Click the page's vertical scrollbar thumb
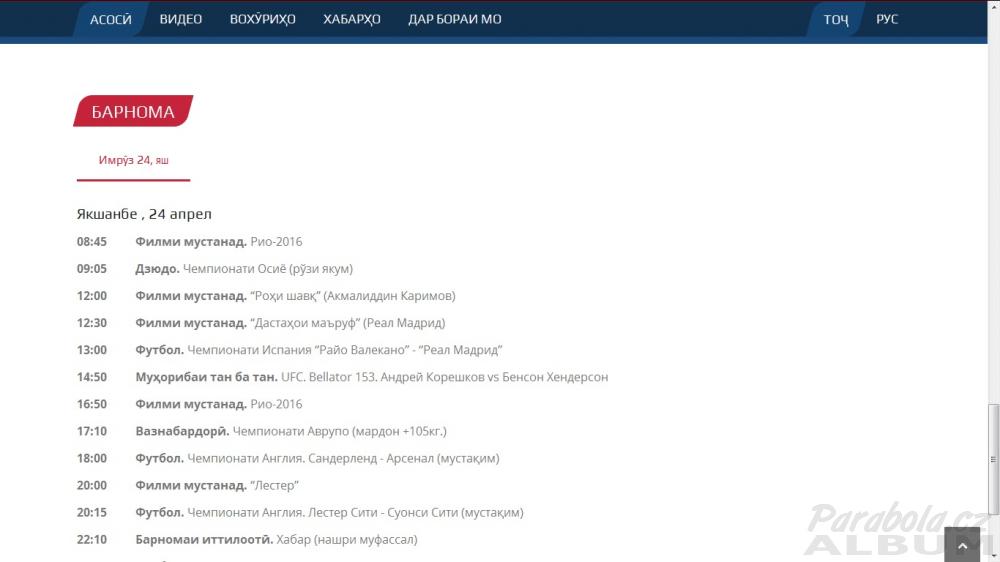Screen dimensions: 1000x562 point(993,459)
